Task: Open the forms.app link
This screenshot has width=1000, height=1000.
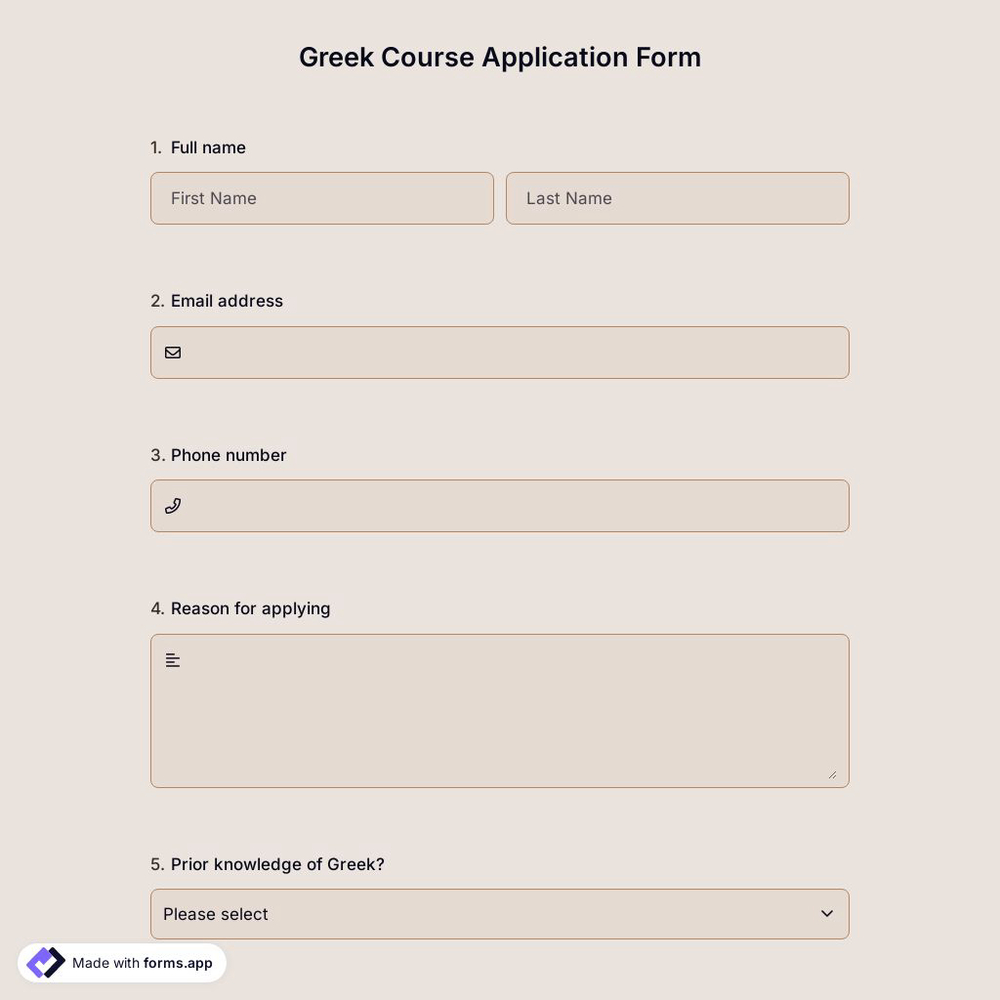Action: (x=176, y=963)
